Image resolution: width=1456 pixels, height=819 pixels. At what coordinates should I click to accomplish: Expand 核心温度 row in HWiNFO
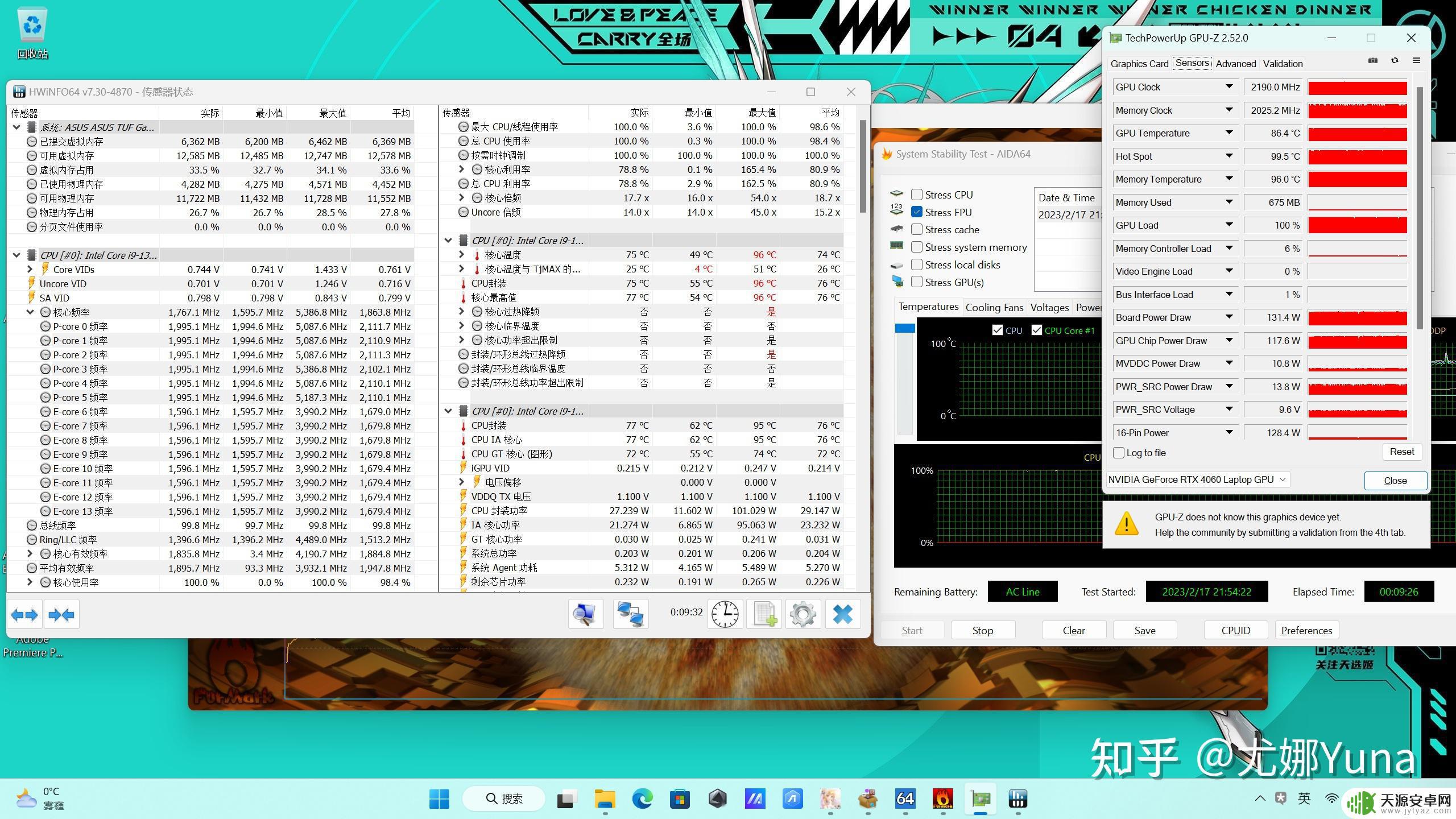tap(462, 254)
